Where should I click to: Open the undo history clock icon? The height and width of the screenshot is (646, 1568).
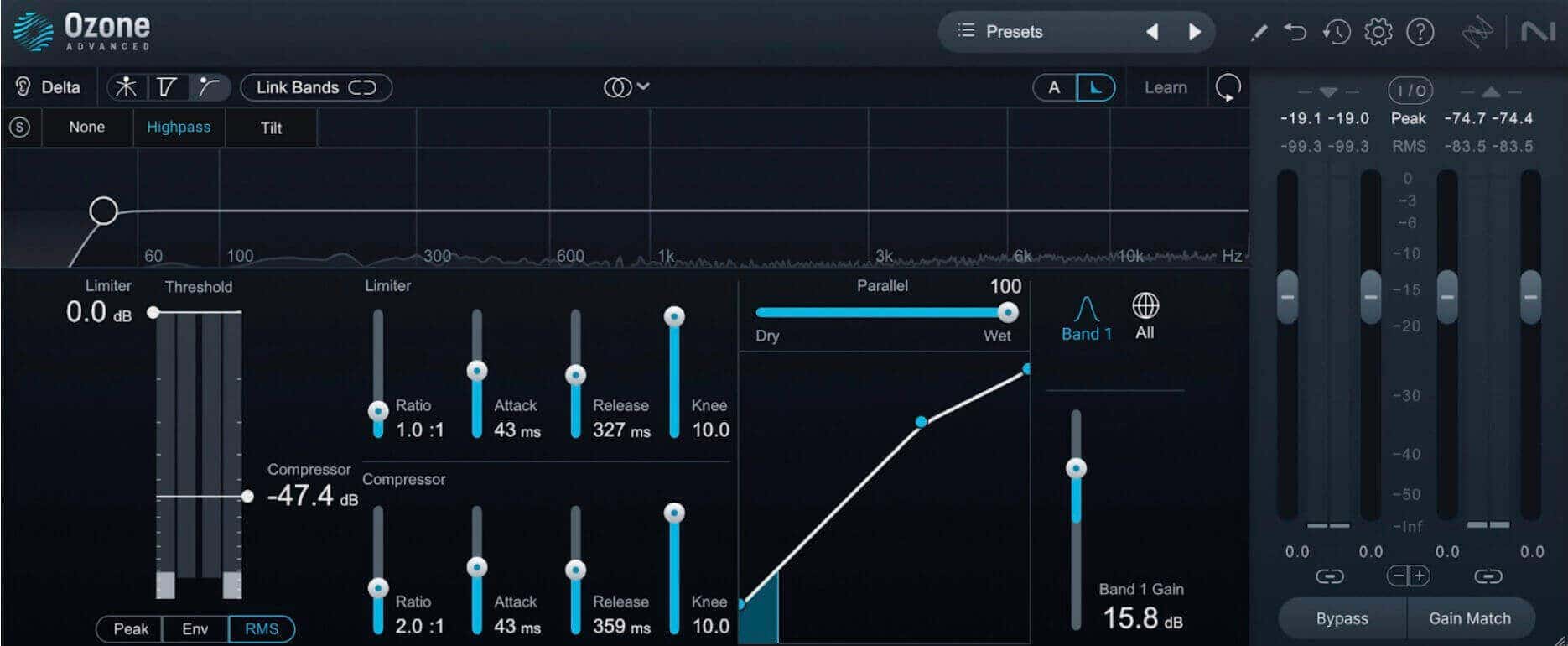click(x=1337, y=33)
